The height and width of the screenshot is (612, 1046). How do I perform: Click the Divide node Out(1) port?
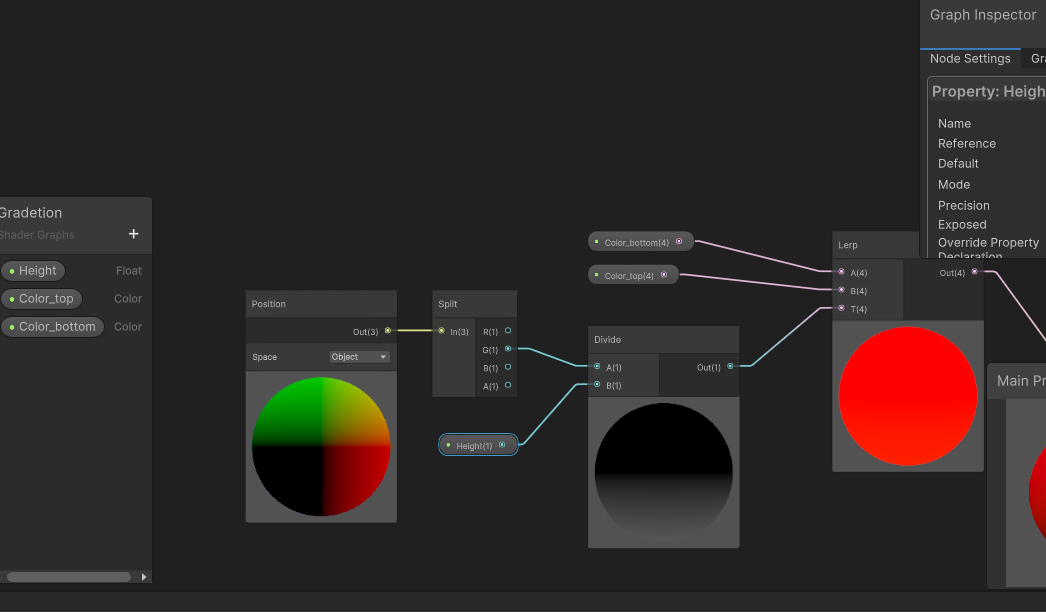pos(730,367)
